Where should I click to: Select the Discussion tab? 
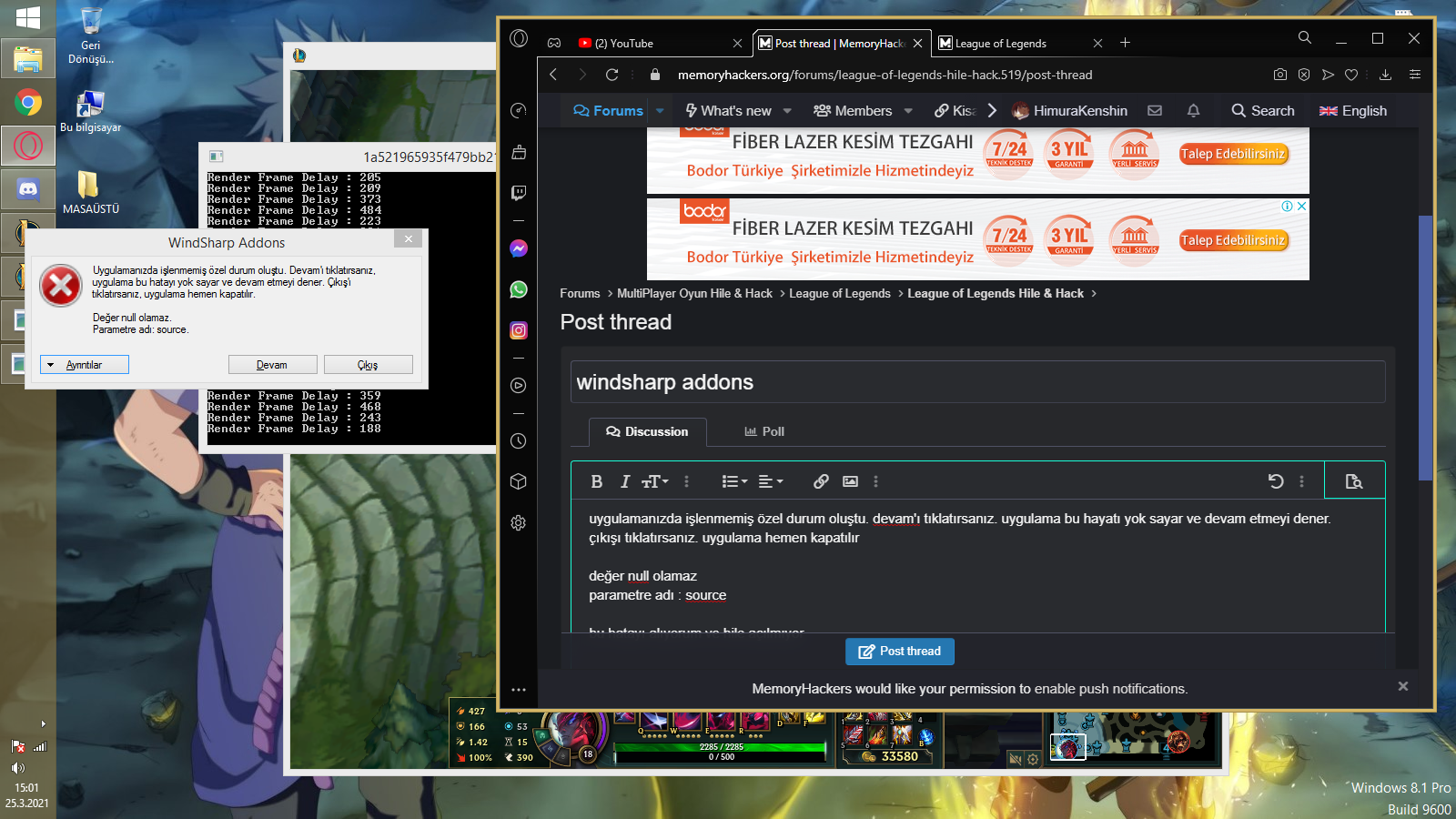(647, 431)
